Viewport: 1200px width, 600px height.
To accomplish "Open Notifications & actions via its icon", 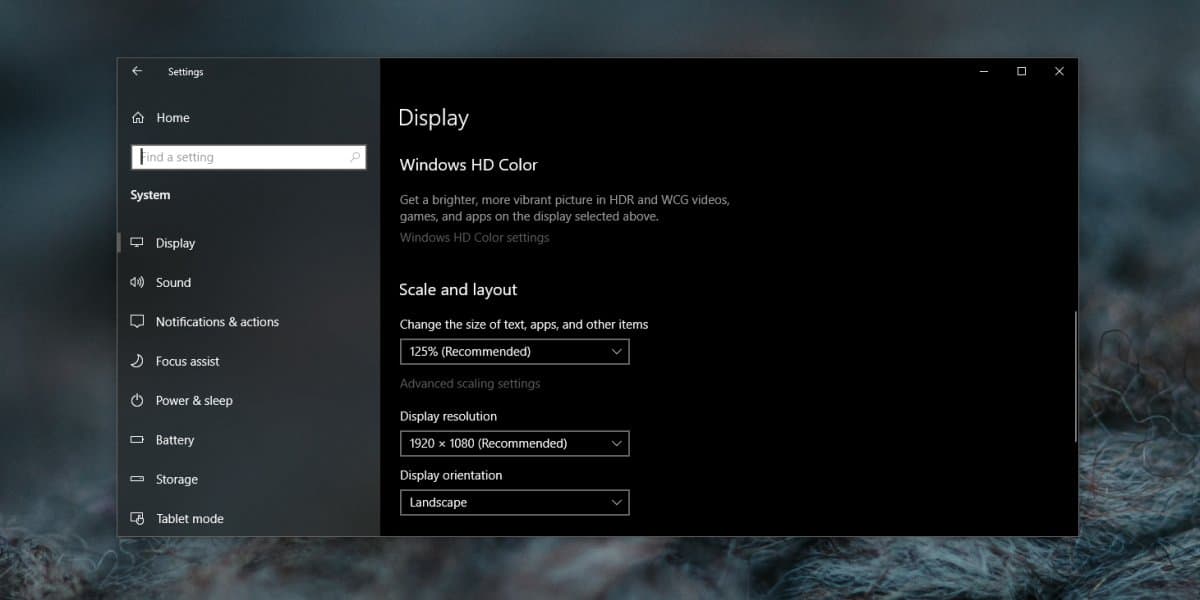I will (138, 322).
